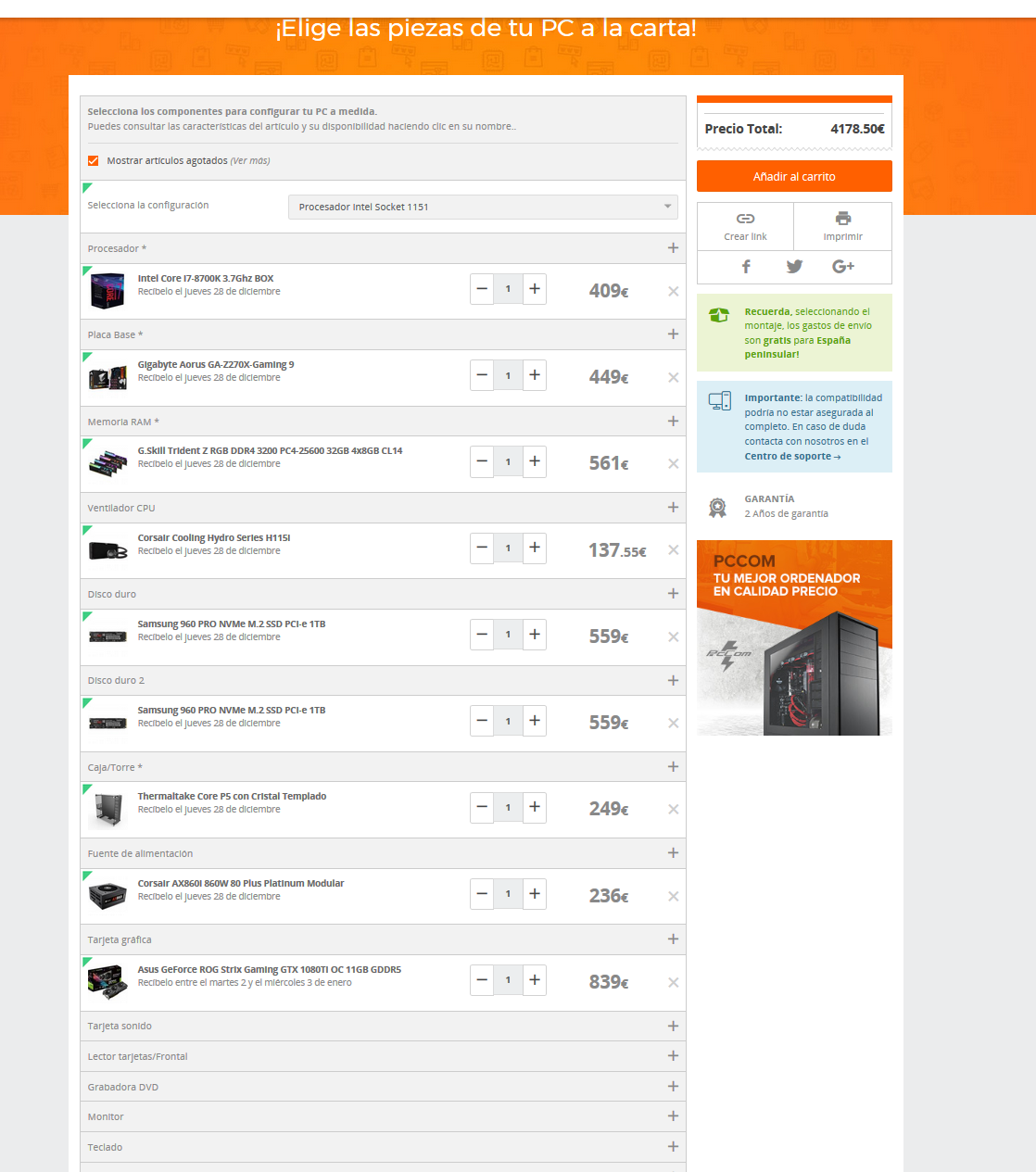Expand the Tarjeta gráfica section
The height and width of the screenshot is (1172, 1036).
673,939
